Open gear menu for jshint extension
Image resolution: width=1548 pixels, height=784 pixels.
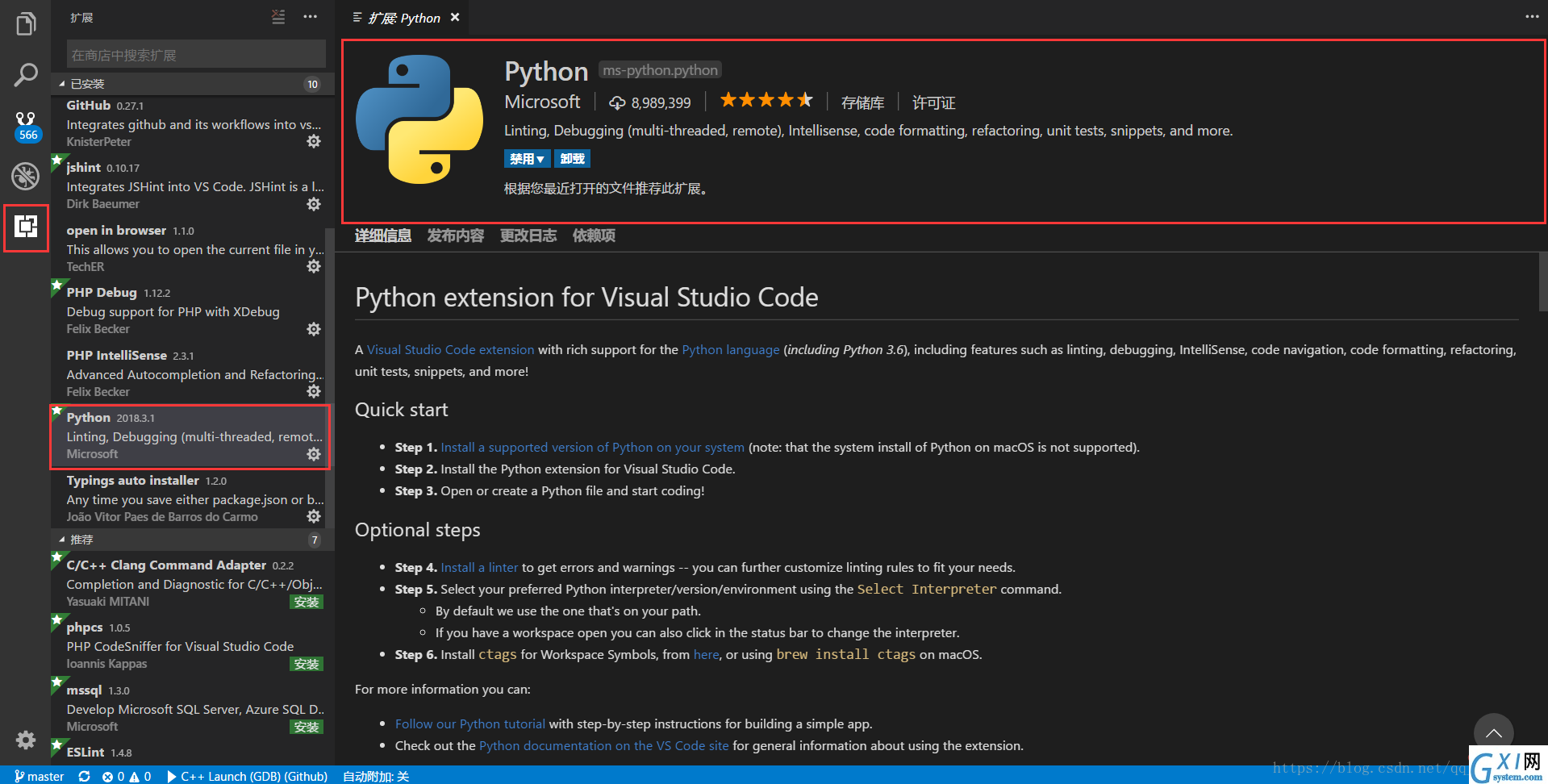[314, 204]
